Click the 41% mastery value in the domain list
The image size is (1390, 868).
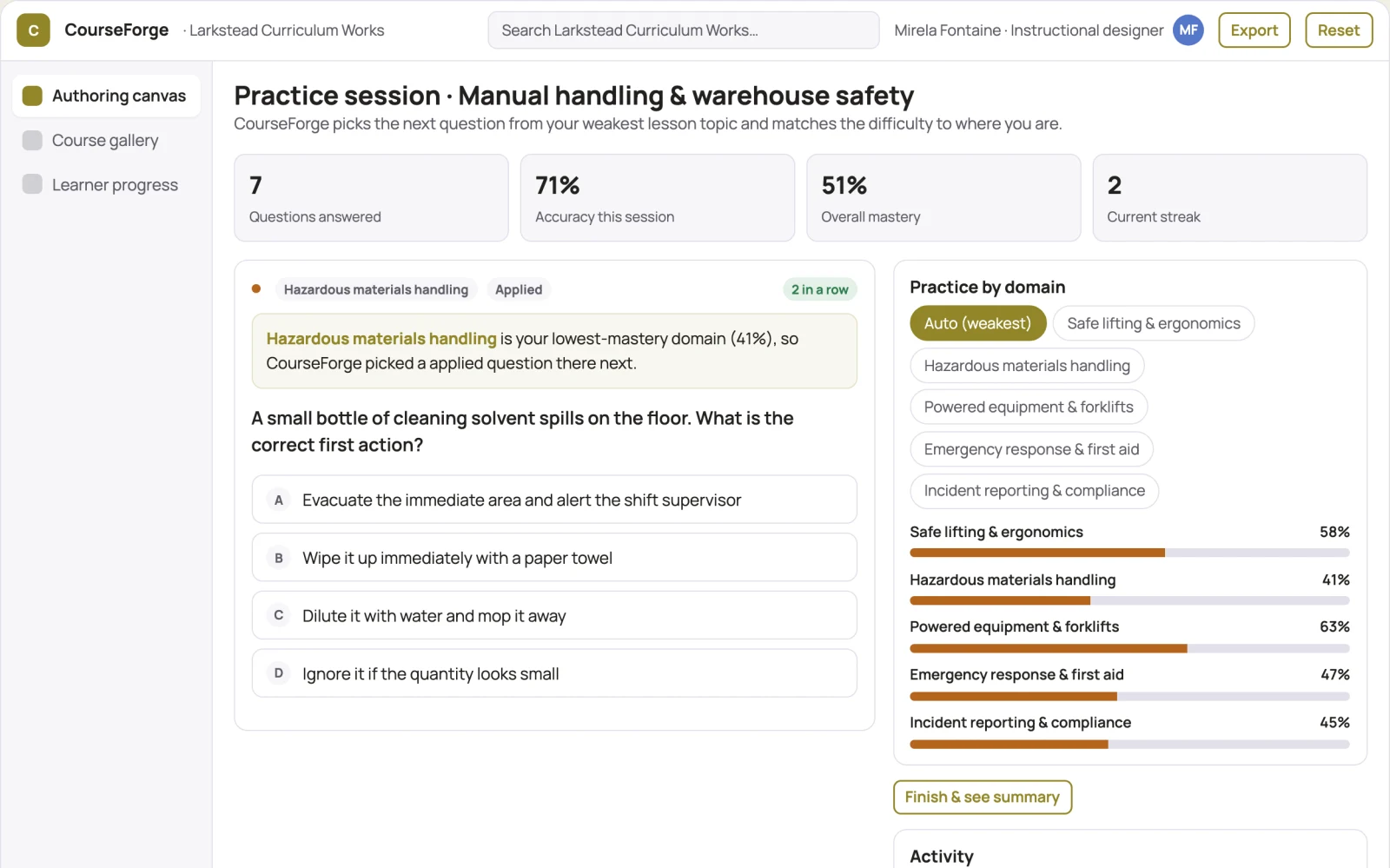click(1335, 580)
